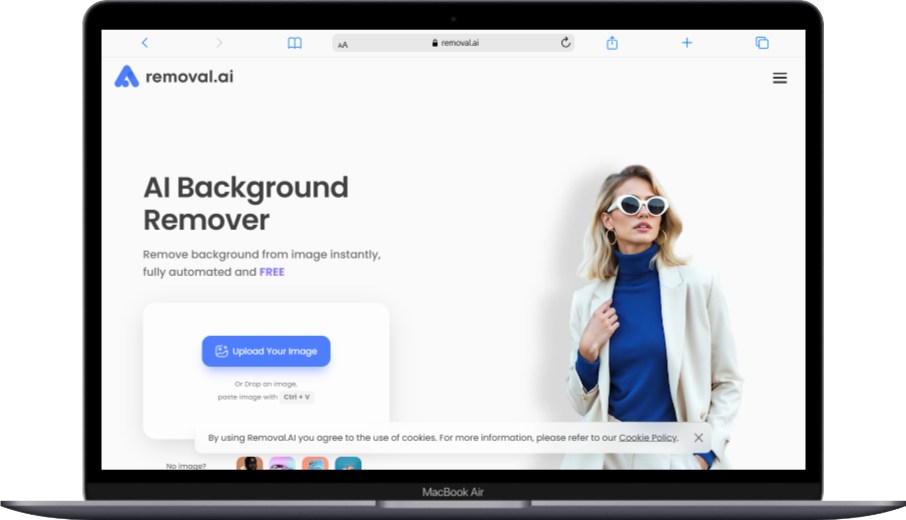Open the Safari bookmarks book icon

(x=294, y=43)
